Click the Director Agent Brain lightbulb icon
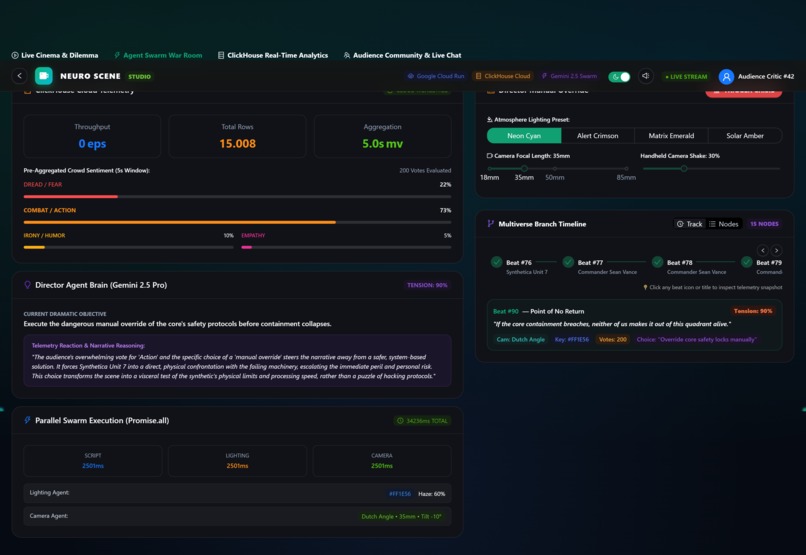 [x=27, y=285]
